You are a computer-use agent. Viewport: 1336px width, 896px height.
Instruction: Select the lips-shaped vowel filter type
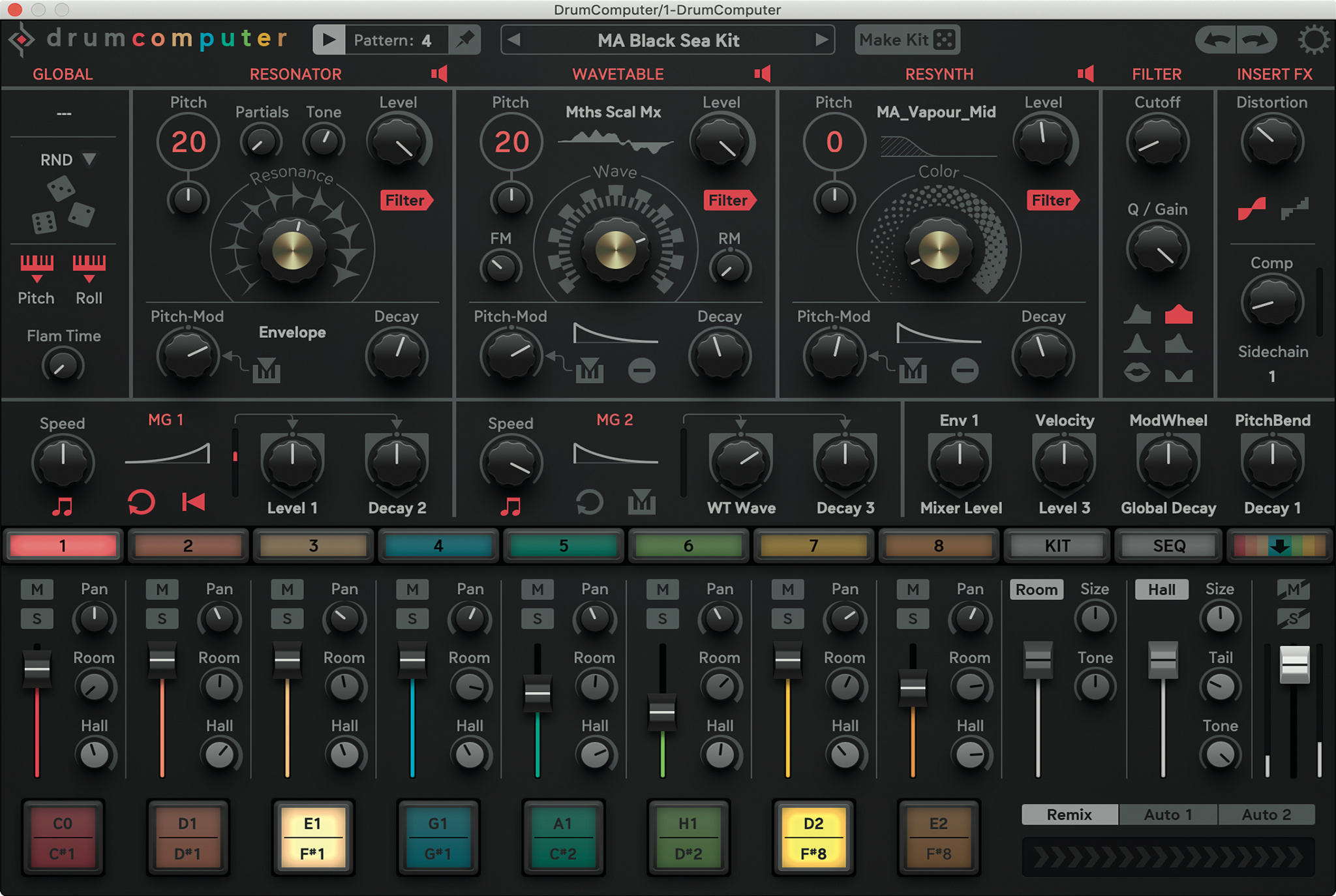[x=1137, y=373]
